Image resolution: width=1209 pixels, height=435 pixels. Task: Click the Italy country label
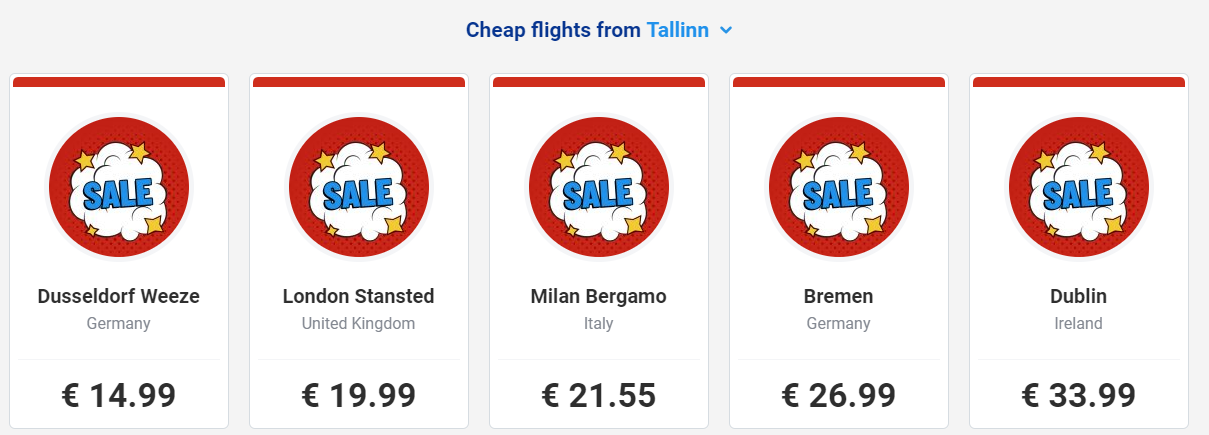[599, 324]
